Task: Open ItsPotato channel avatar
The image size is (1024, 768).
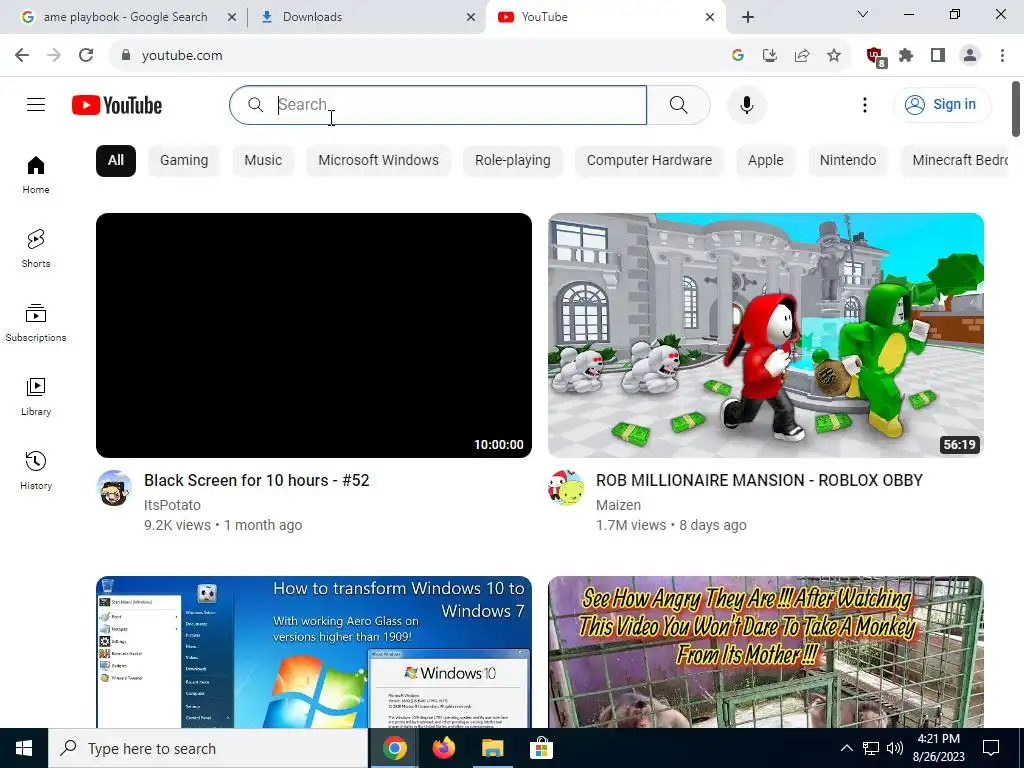Action: pos(114,488)
